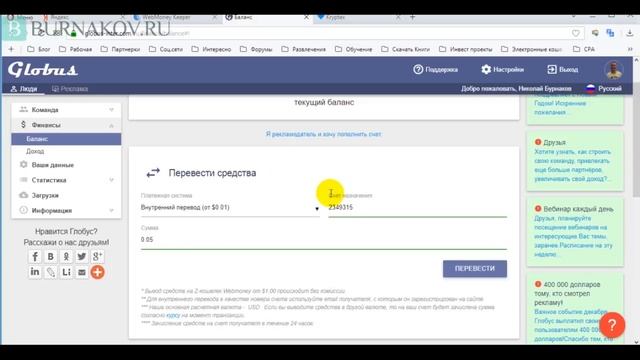Open 400 000 долларов news card
The width and height of the screenshot is (640, 360).
[x=575, y=310]
